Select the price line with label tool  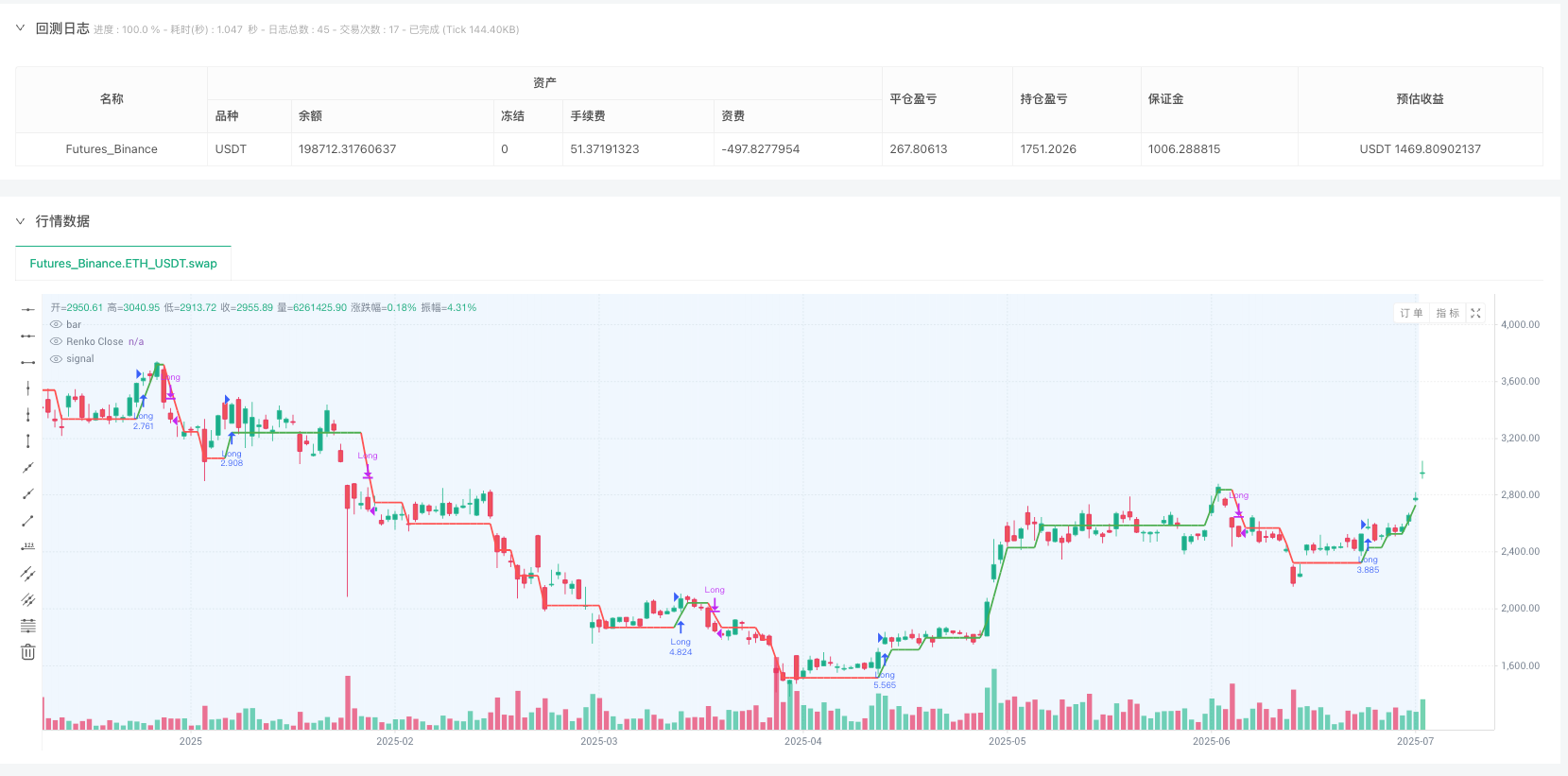pos(28,546)
